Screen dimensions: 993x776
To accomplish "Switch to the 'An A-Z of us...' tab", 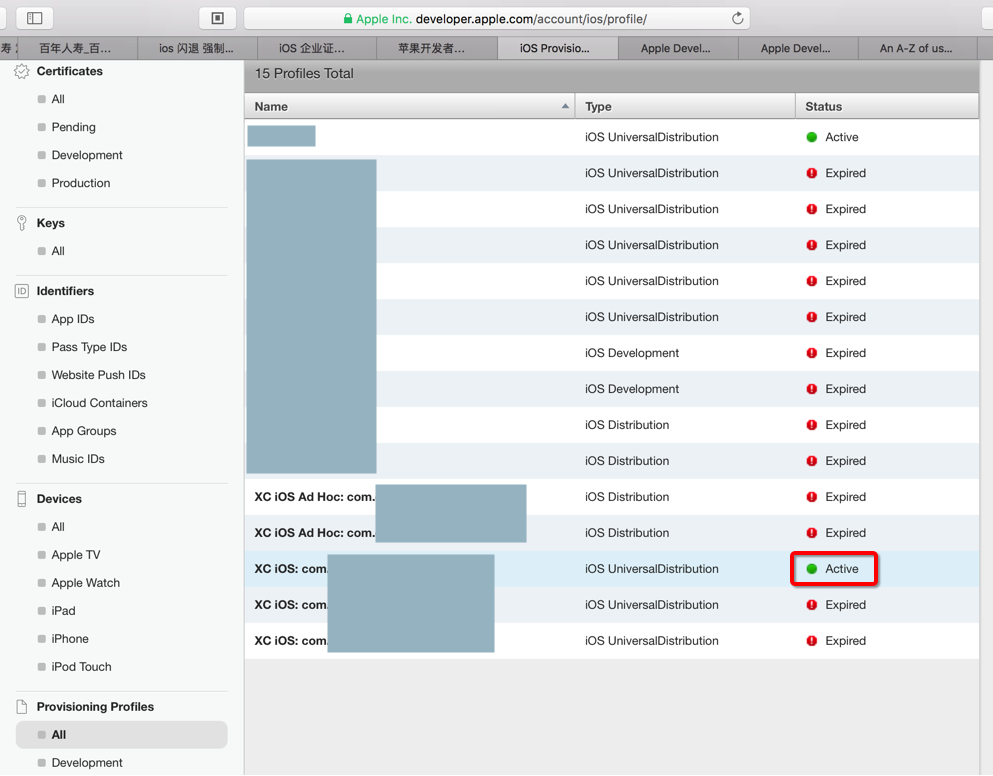I will [916, 48].
